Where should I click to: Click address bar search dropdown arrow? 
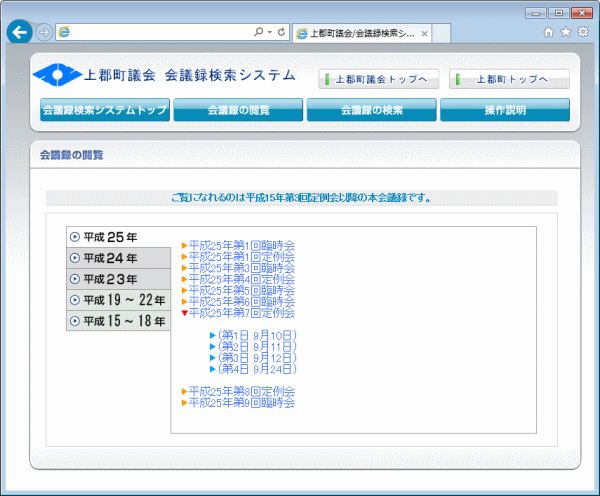pyautogui.click(x=270, y=32)
